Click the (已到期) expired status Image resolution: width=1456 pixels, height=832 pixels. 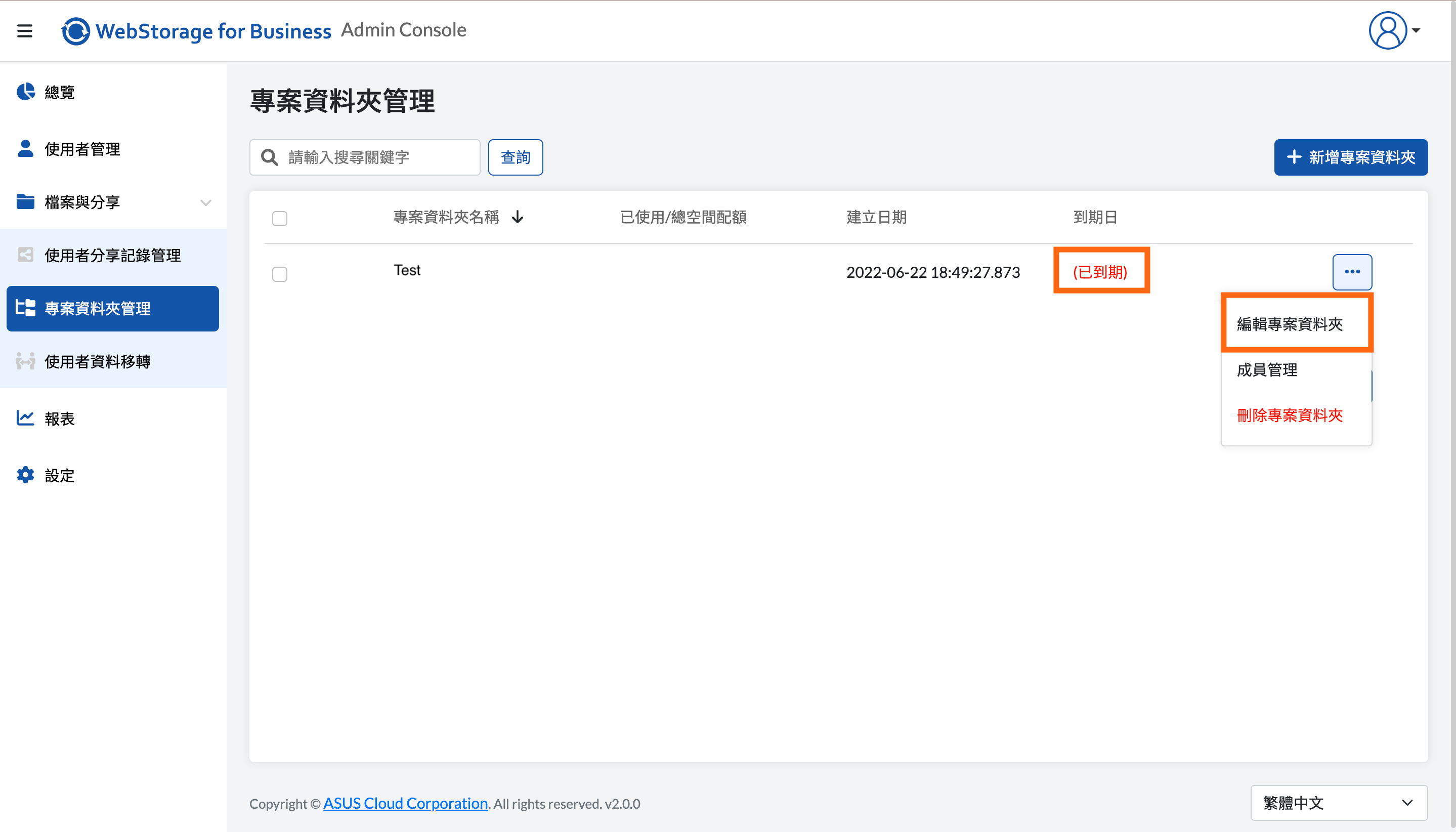(x=1100, y=272)
